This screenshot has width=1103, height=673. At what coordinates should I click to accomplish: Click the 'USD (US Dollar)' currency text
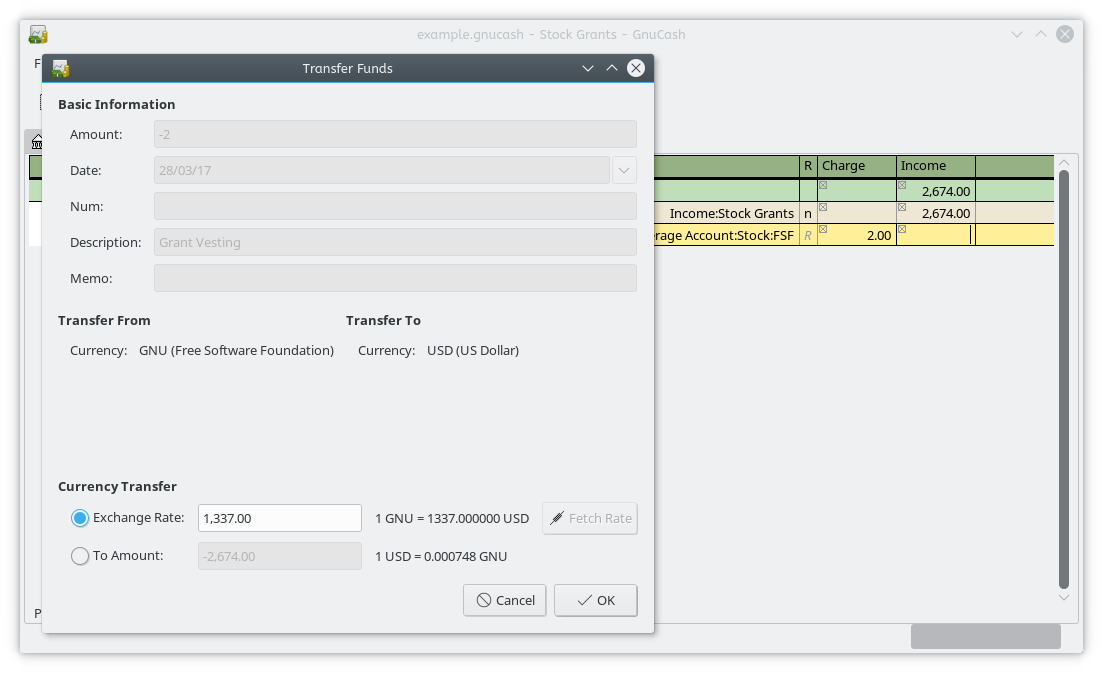click(473, 350)
